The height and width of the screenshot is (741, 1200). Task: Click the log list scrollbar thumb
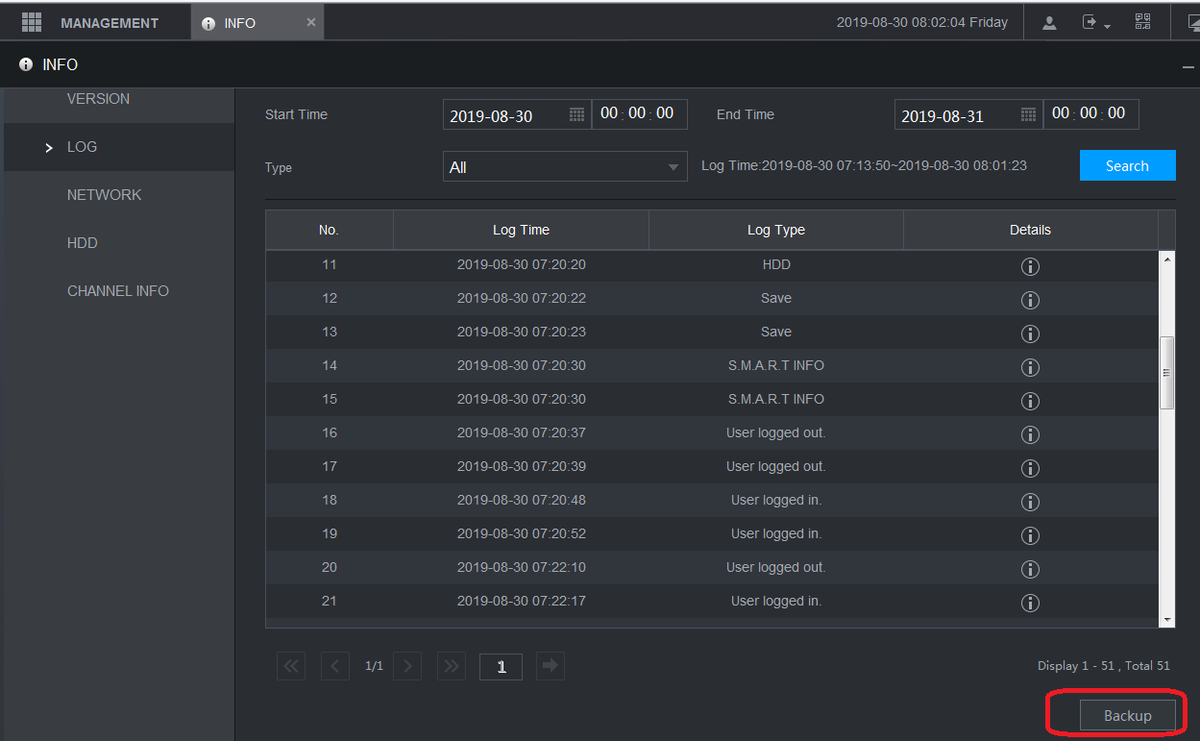(1166, 372)
